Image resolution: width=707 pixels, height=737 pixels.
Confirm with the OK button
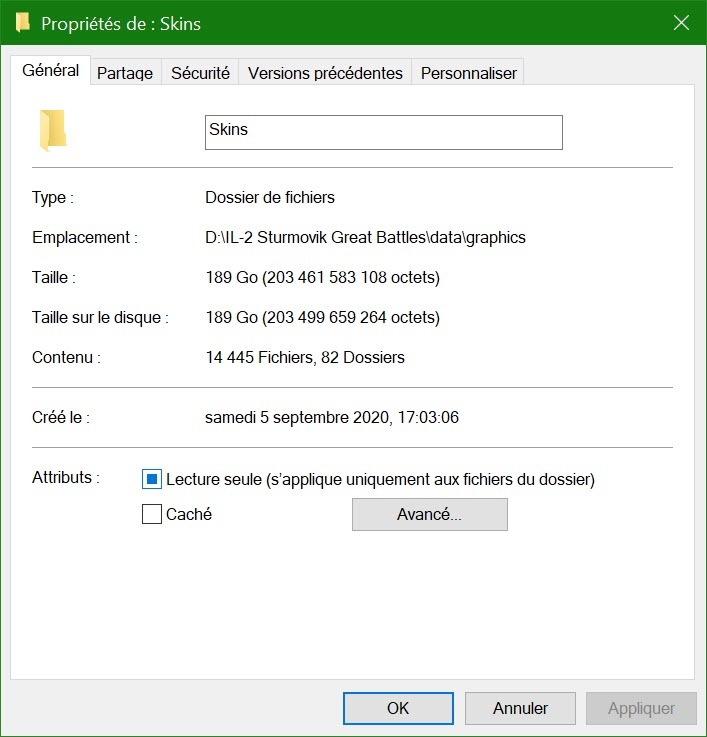point(398,708)
